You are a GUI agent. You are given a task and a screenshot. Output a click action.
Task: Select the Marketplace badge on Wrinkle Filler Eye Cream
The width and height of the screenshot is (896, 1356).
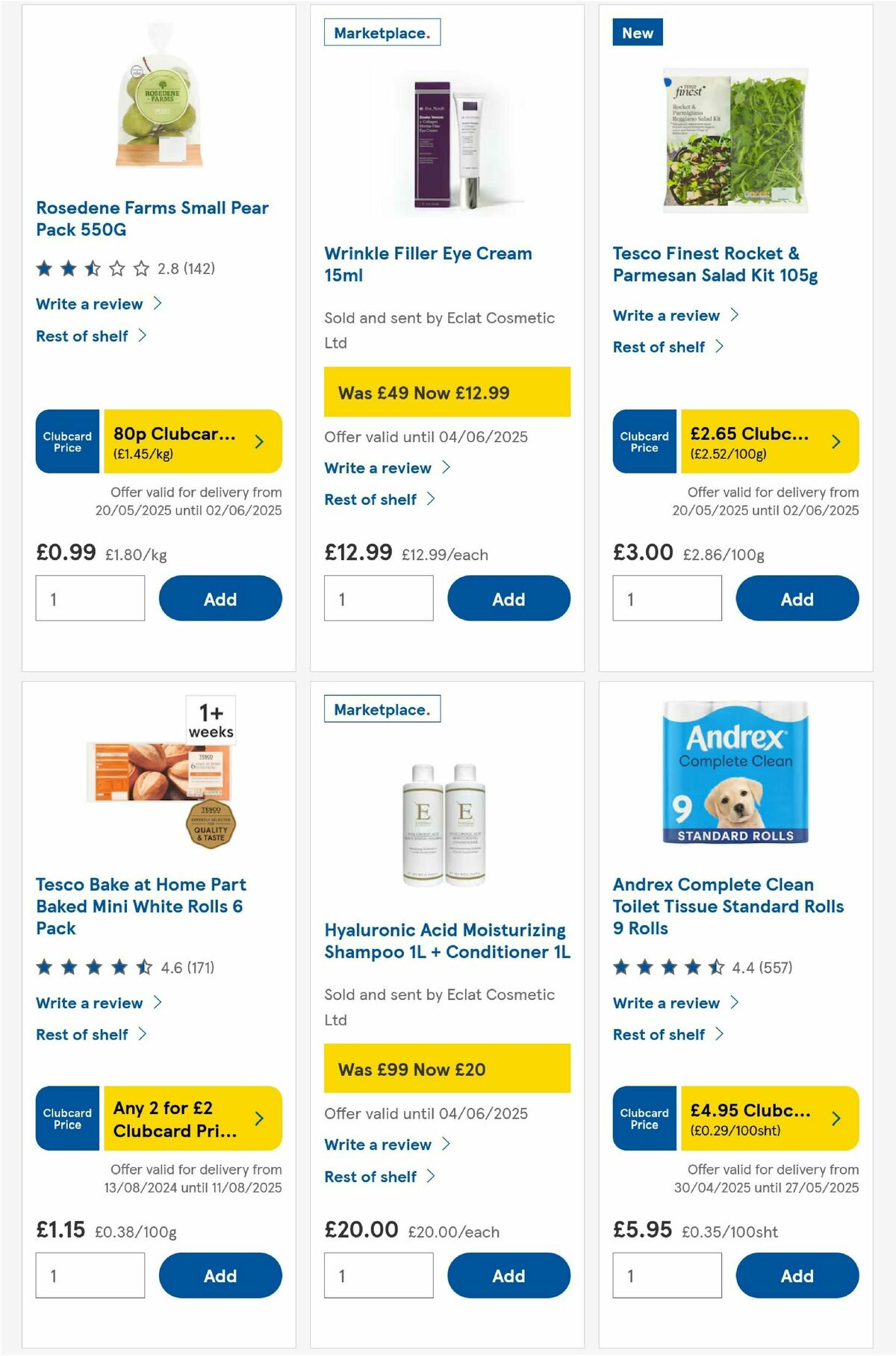382,32
